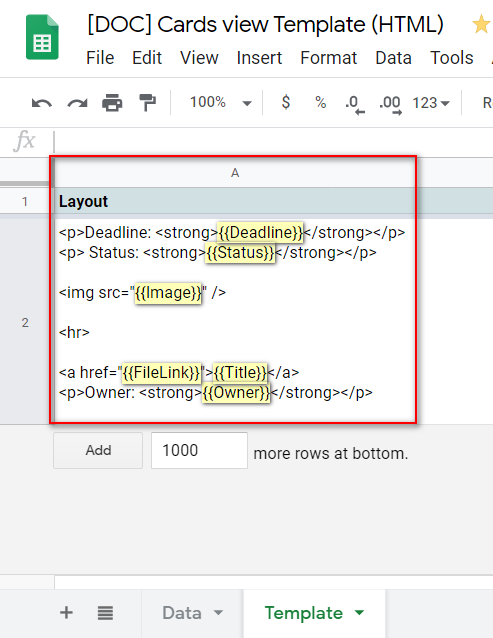Star this spreadsheet

481,24
